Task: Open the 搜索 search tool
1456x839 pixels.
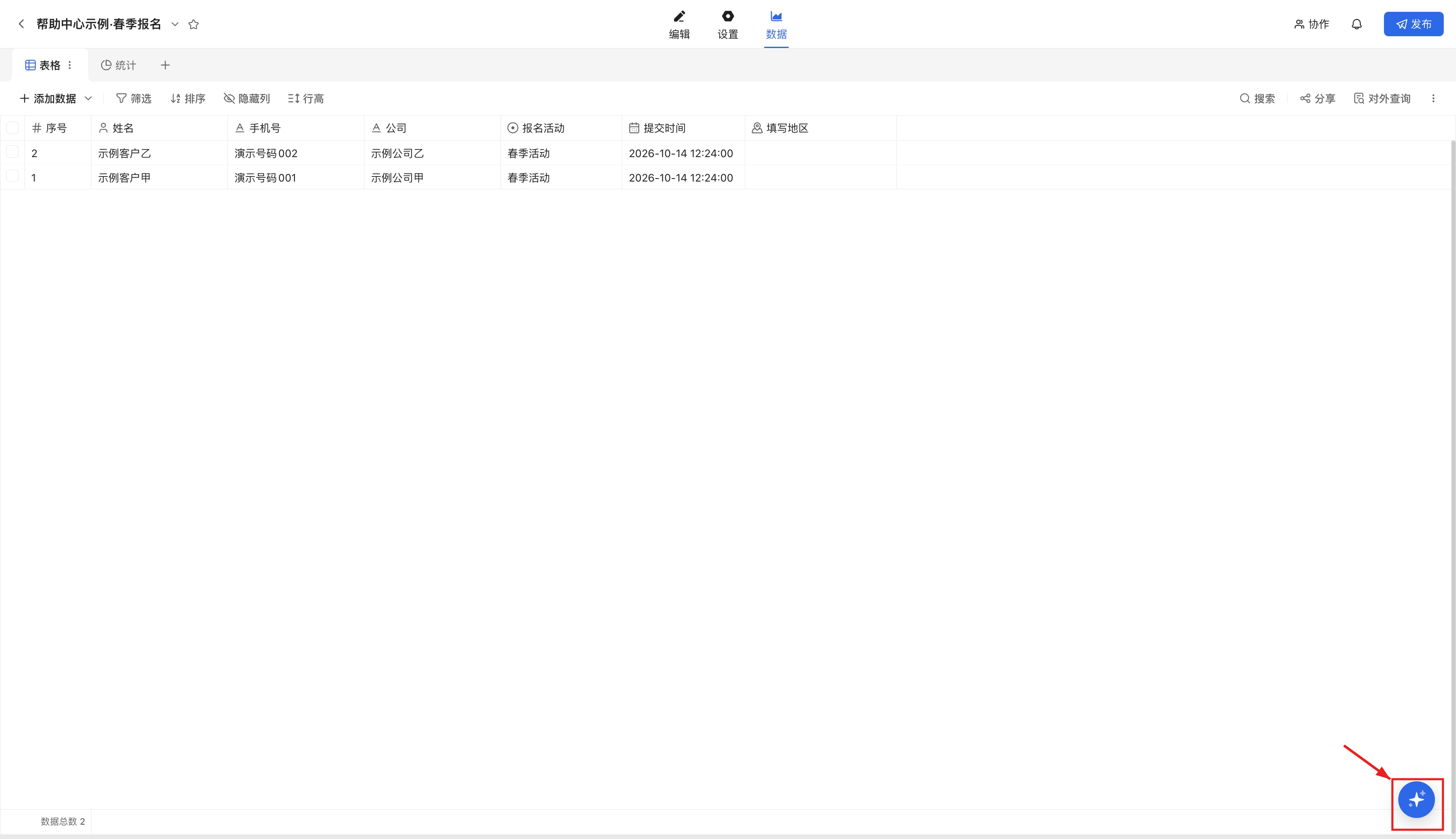Action: [x=1257, y=99]
